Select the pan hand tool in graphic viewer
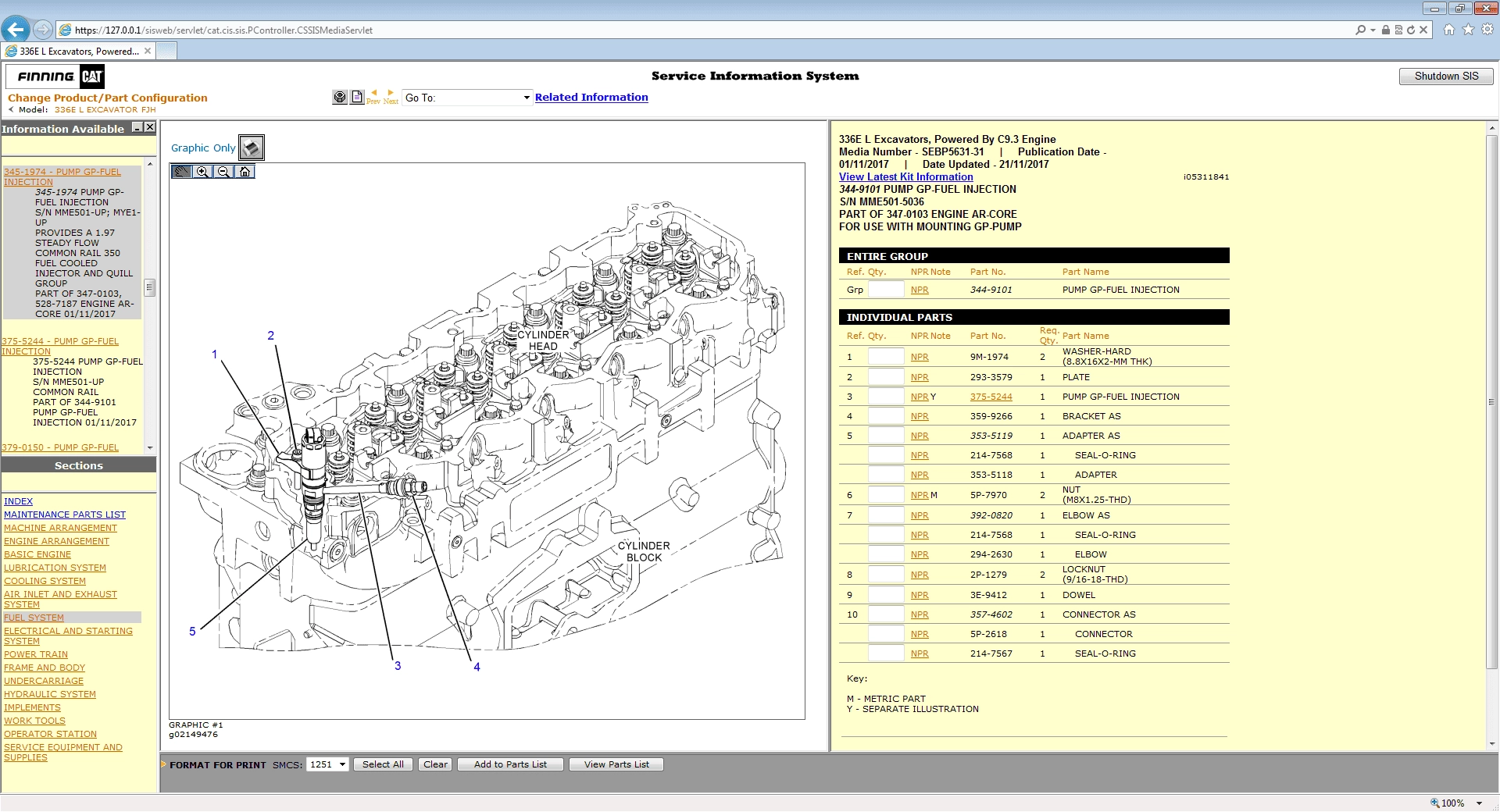The height and width of the screenshot is (812, 1500). coord(181,172)
